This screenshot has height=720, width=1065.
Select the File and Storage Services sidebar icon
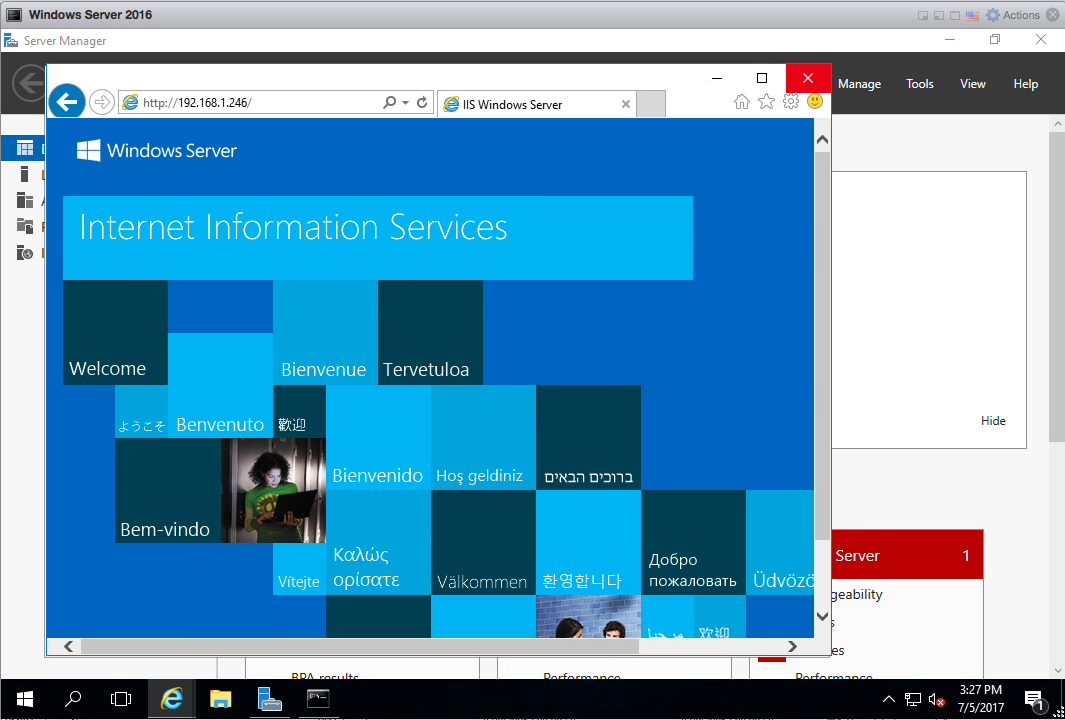pyautogui.click(x=25, y=226)
